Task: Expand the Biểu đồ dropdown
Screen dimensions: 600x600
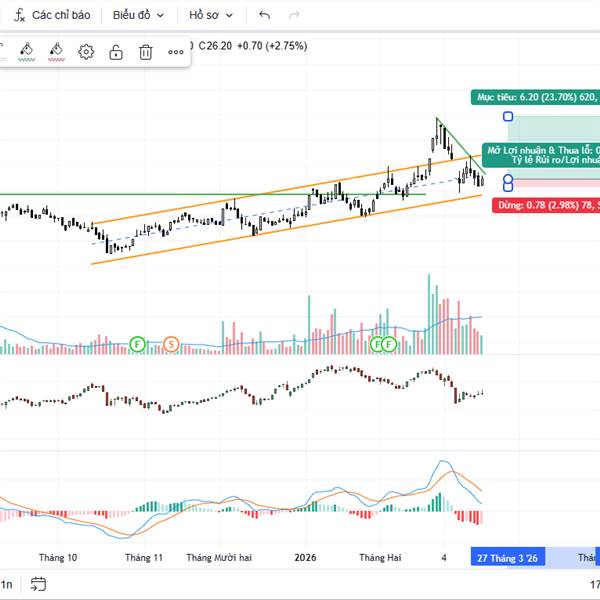Action: [x=137, y=15]
